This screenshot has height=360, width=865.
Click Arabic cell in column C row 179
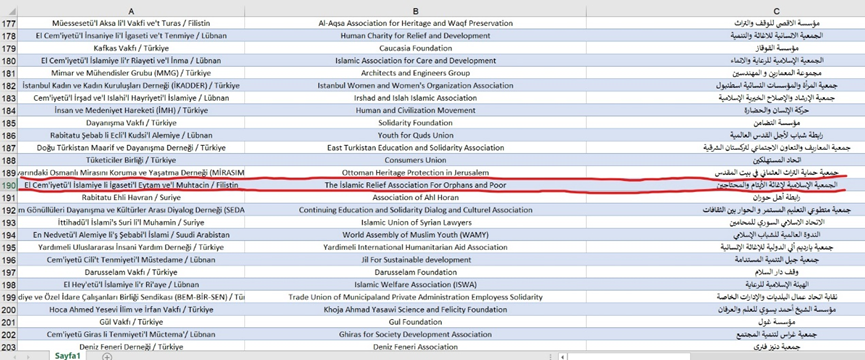pos(725,48)
